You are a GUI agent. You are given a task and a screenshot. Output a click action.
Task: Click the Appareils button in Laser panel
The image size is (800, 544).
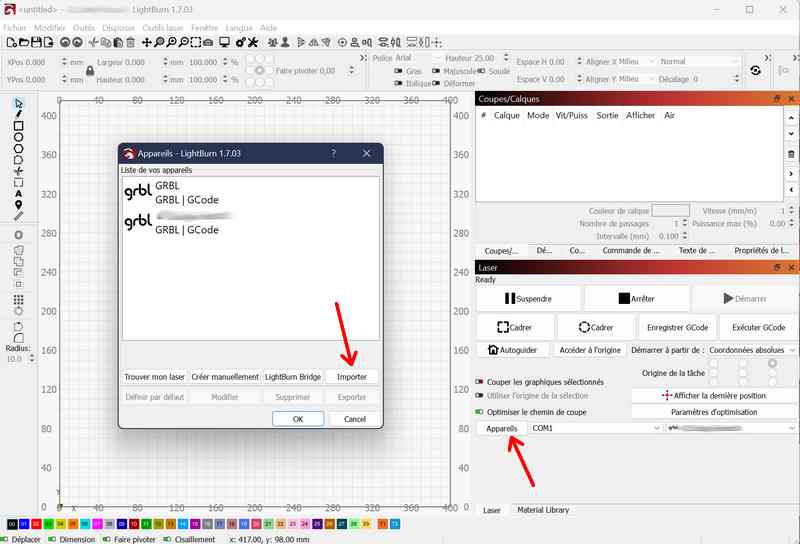click(x=502, y=429)
